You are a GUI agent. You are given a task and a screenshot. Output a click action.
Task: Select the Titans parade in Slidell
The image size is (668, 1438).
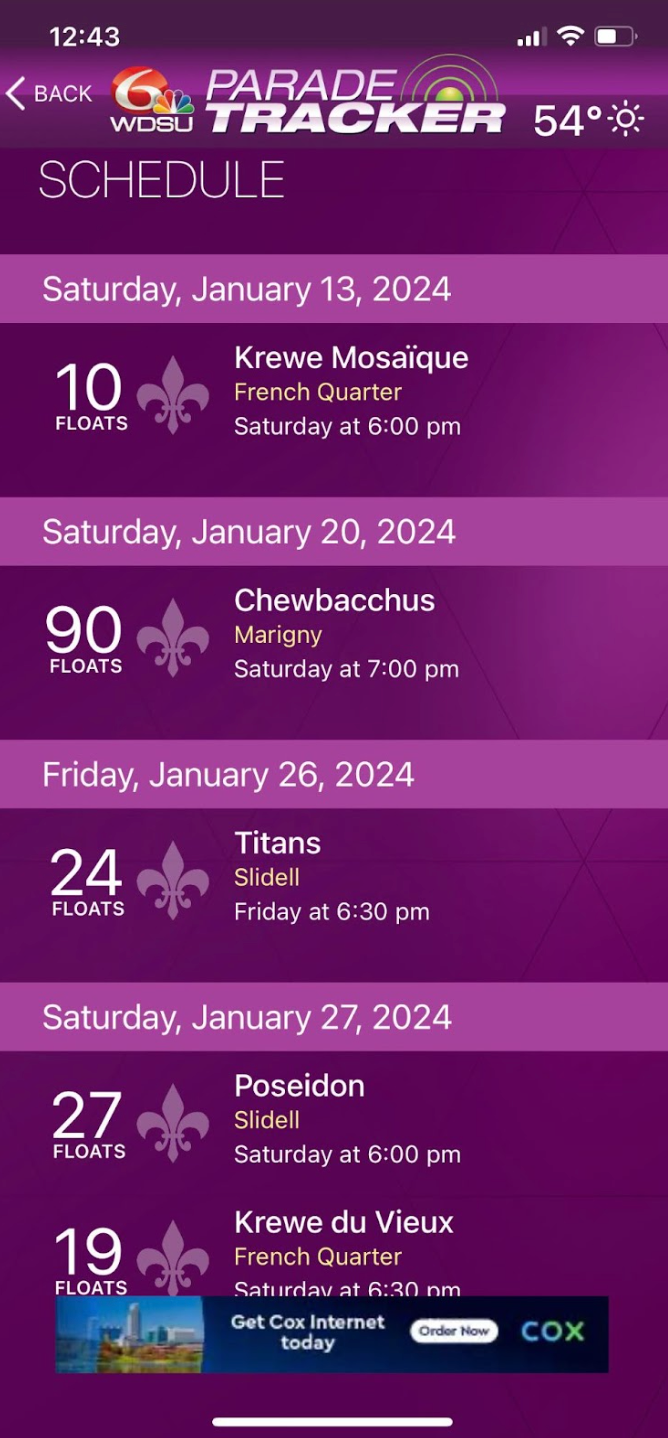pos(278,844)
